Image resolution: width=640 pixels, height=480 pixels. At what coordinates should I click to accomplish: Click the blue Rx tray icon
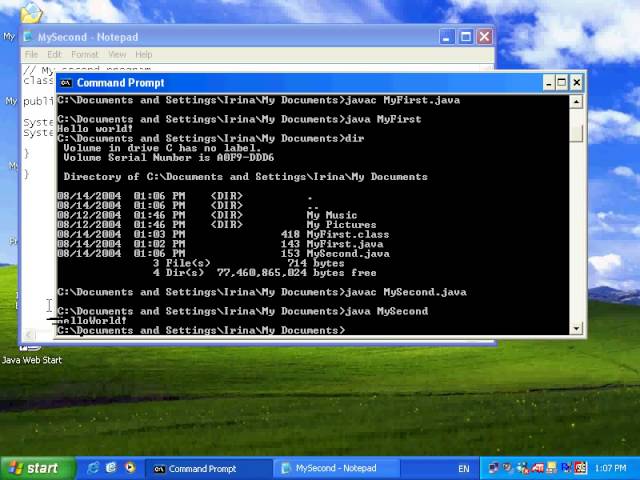click(x=567, y=468)
